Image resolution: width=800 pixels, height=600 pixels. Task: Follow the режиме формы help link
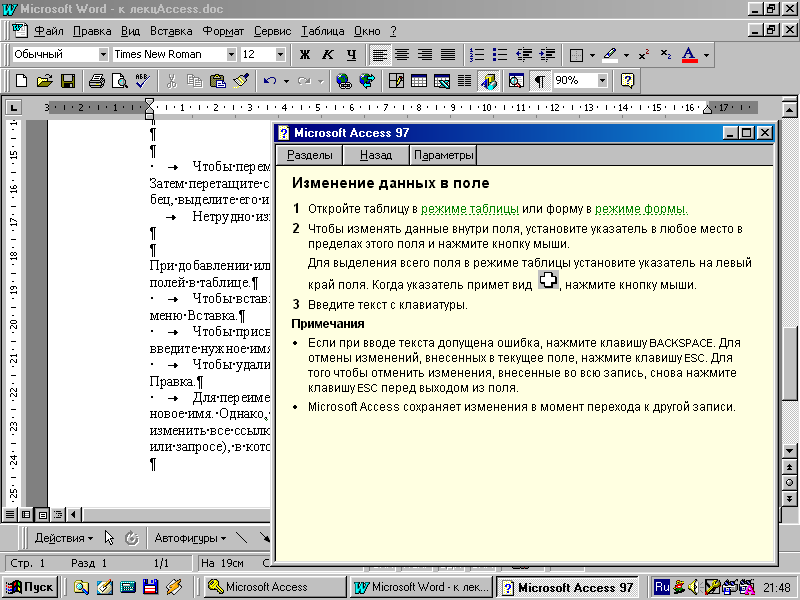pos(641,209)
